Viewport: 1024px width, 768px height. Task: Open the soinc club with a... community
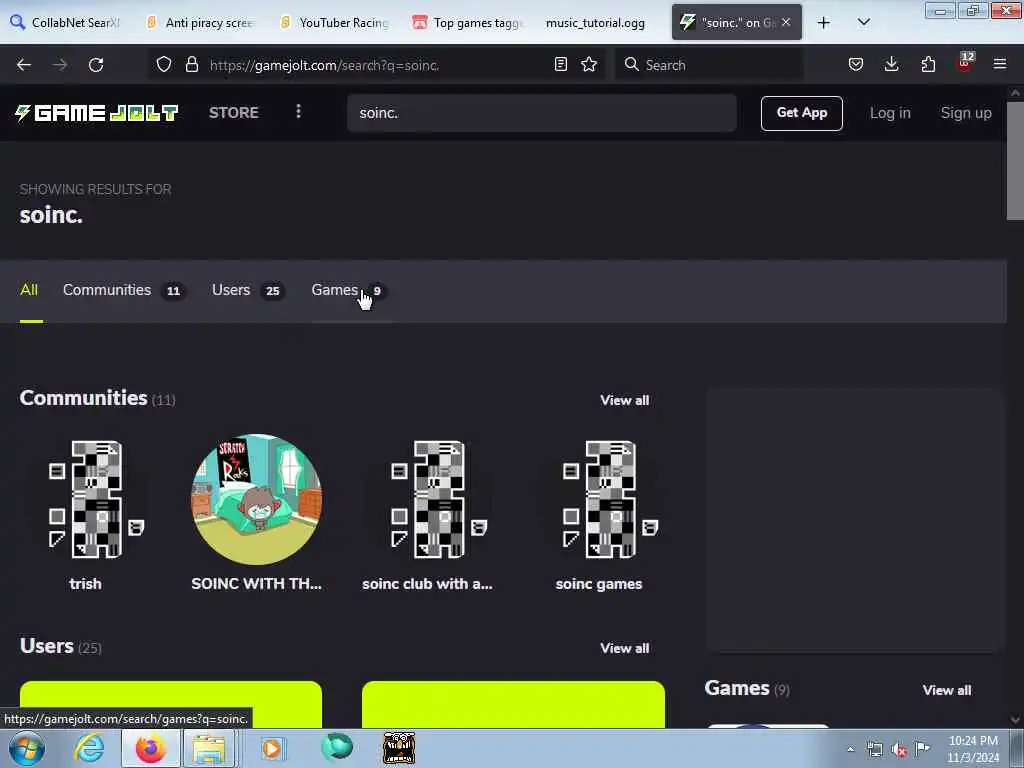(428, 500)
